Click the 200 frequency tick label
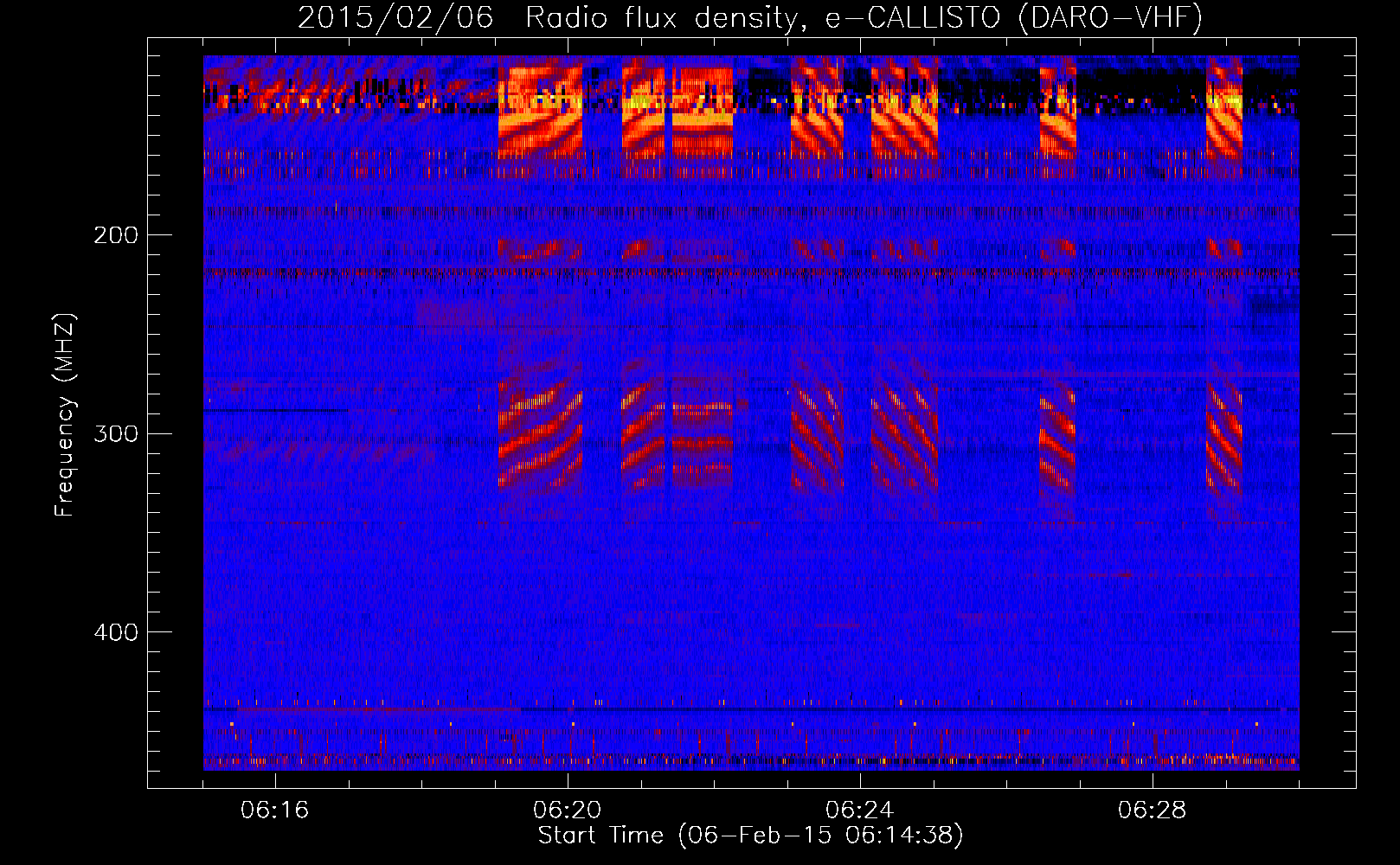The width and height of the screenshot is (1400, 865). pyautogui.click(x=116, y=235)
